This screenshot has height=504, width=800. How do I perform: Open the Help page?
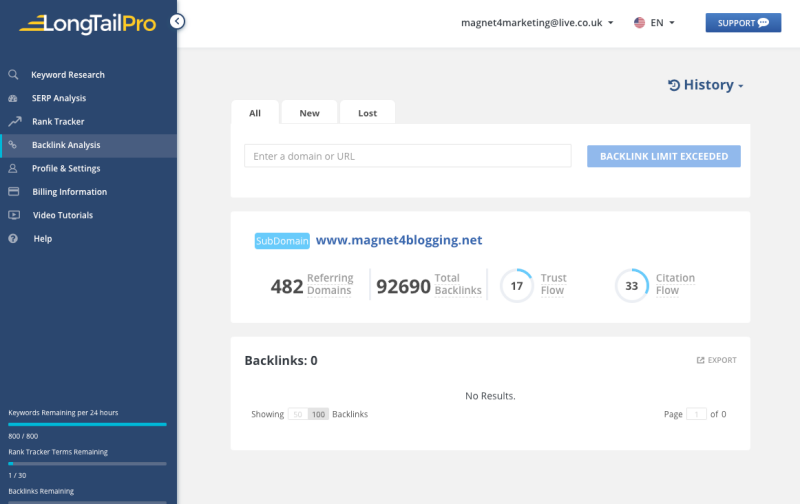point(43,238)
